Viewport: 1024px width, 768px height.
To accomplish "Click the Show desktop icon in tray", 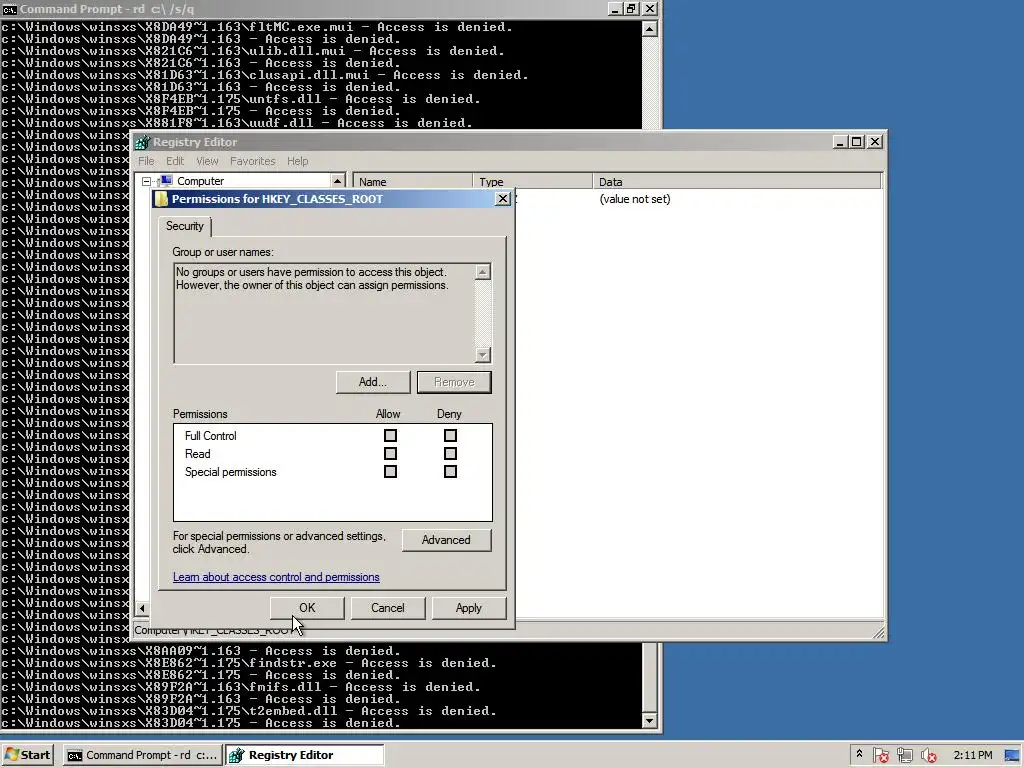I will [1012, 755].
